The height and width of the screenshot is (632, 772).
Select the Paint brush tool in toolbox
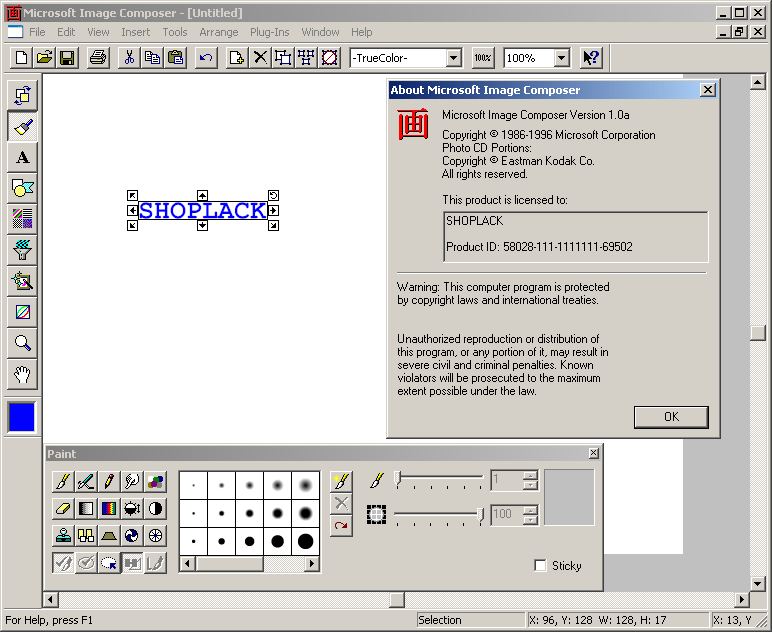point(22,126)
